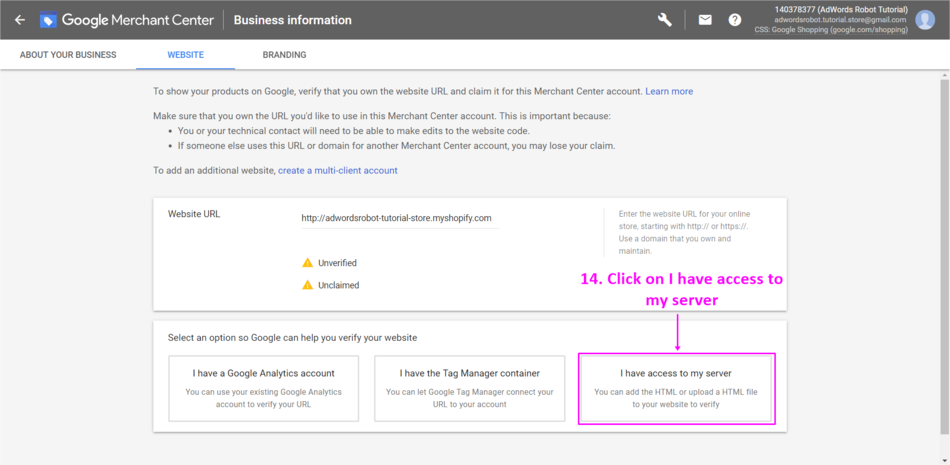Select the Website tab

[x=185, y=55]
